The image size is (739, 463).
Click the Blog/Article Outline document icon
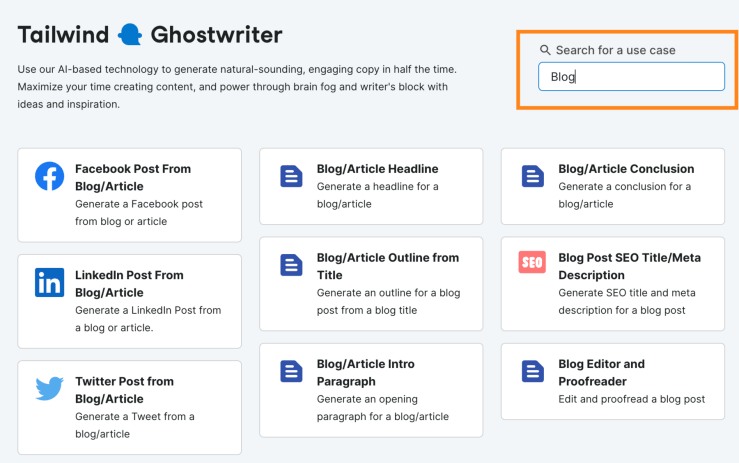[291, 265]
